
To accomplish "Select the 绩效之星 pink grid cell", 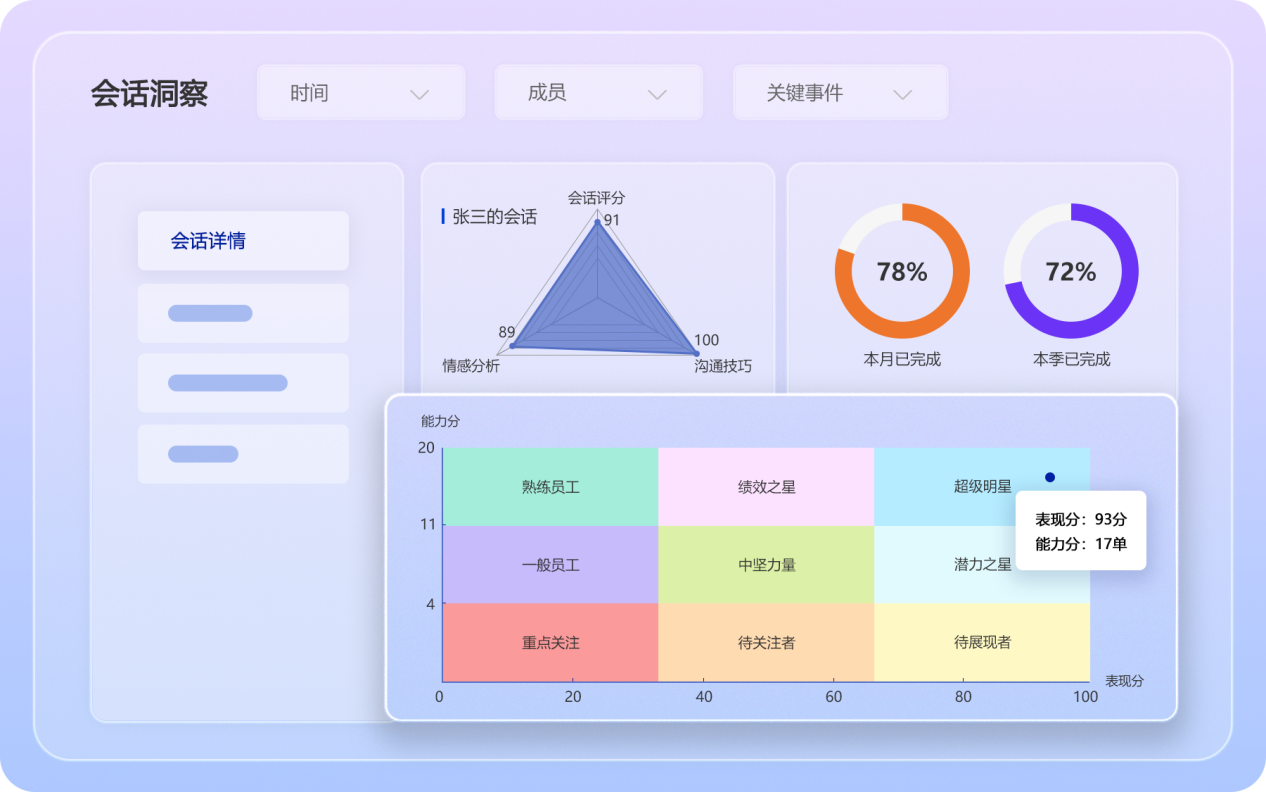I will [766, 487].
